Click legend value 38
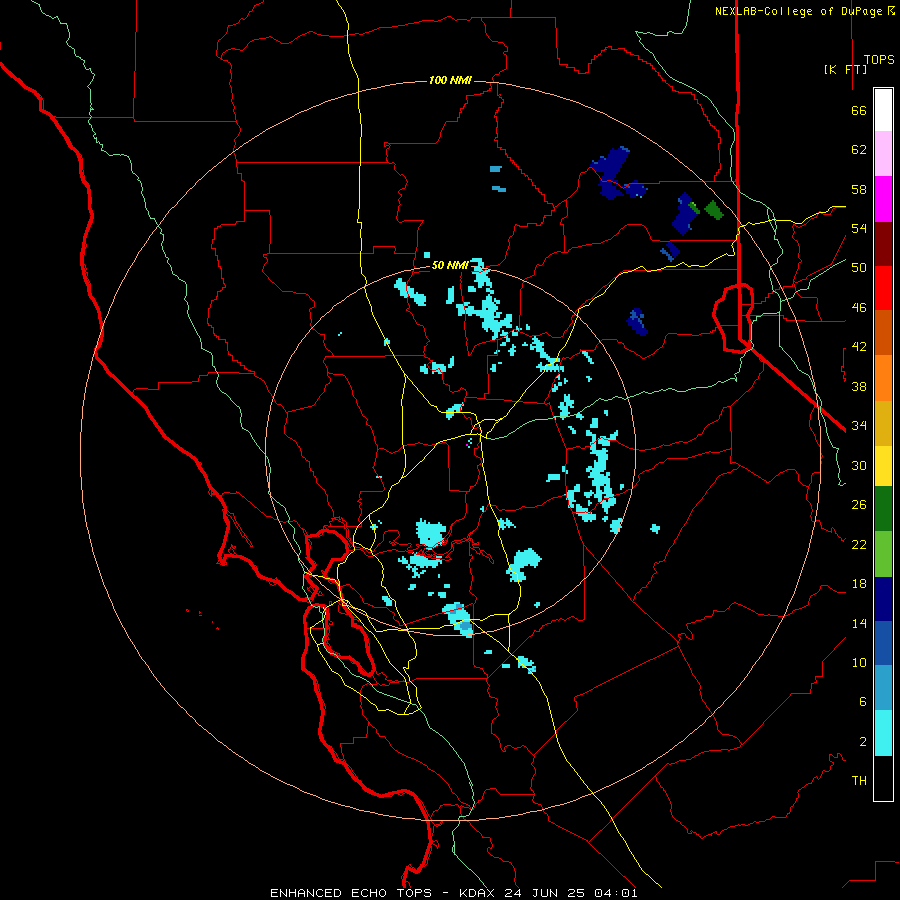 [x=859, y=386]
